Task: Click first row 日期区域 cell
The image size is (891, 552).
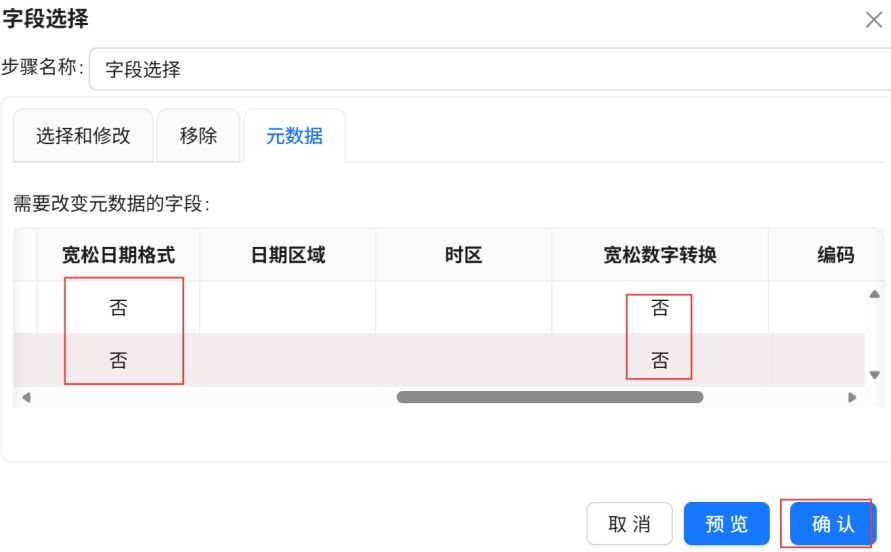Action: (288, 307)
